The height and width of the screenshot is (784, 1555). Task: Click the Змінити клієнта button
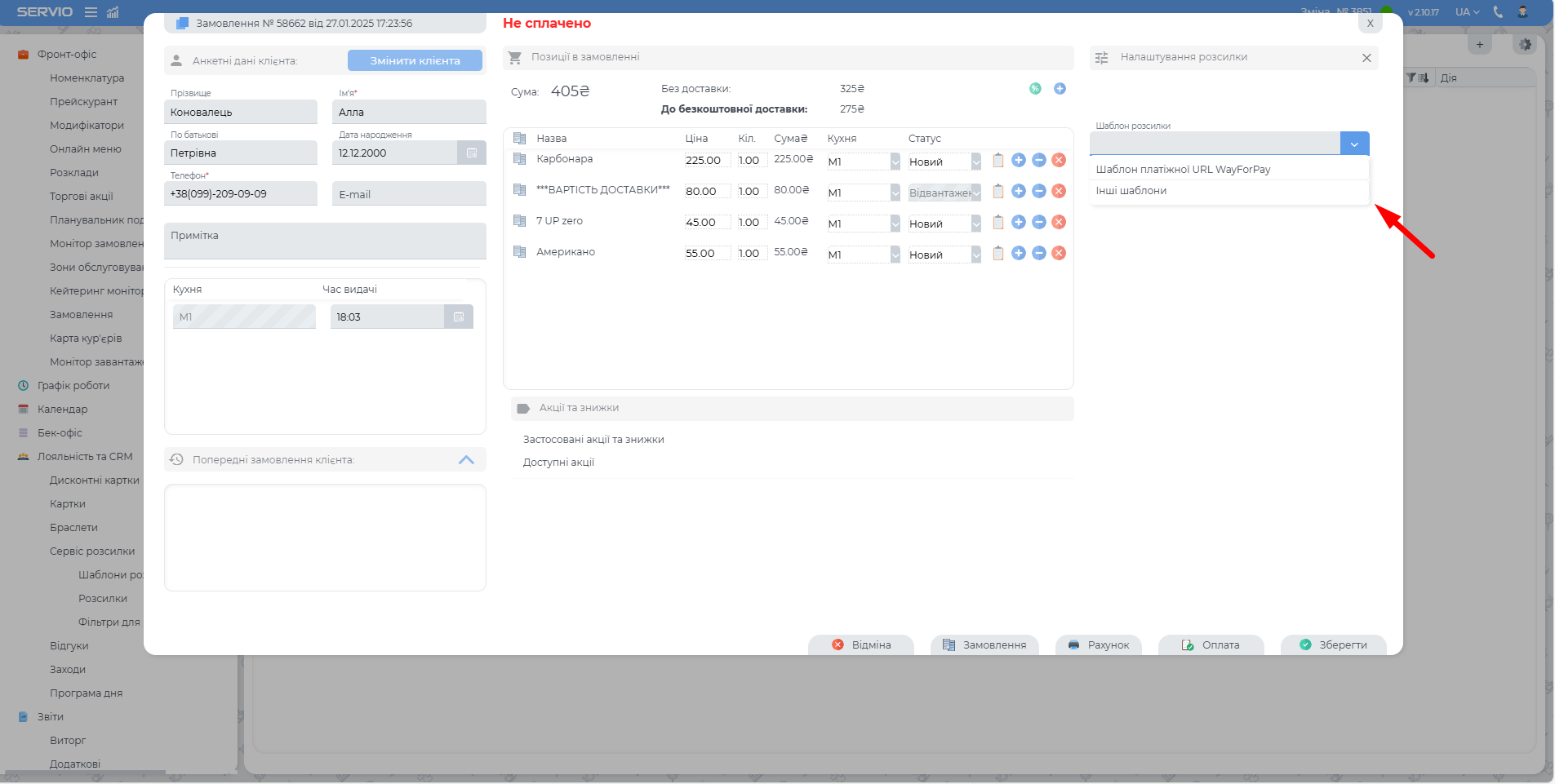click(415, 60)
